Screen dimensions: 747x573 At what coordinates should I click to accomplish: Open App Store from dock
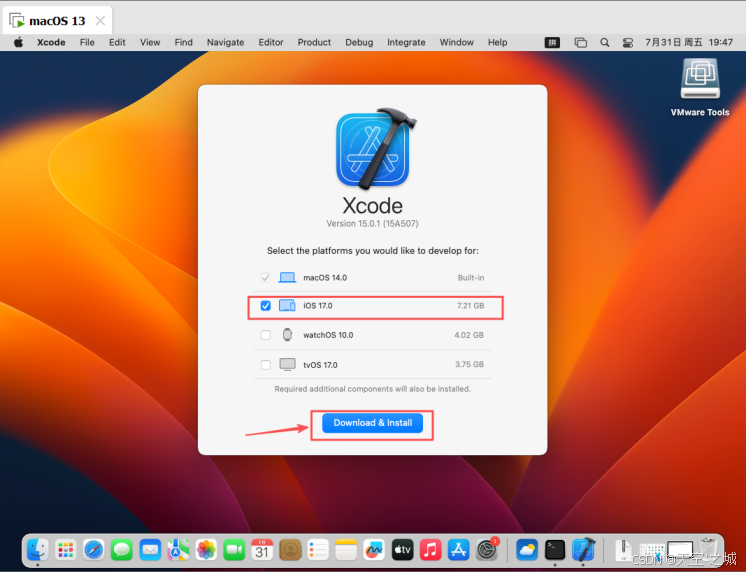point(458,550)
